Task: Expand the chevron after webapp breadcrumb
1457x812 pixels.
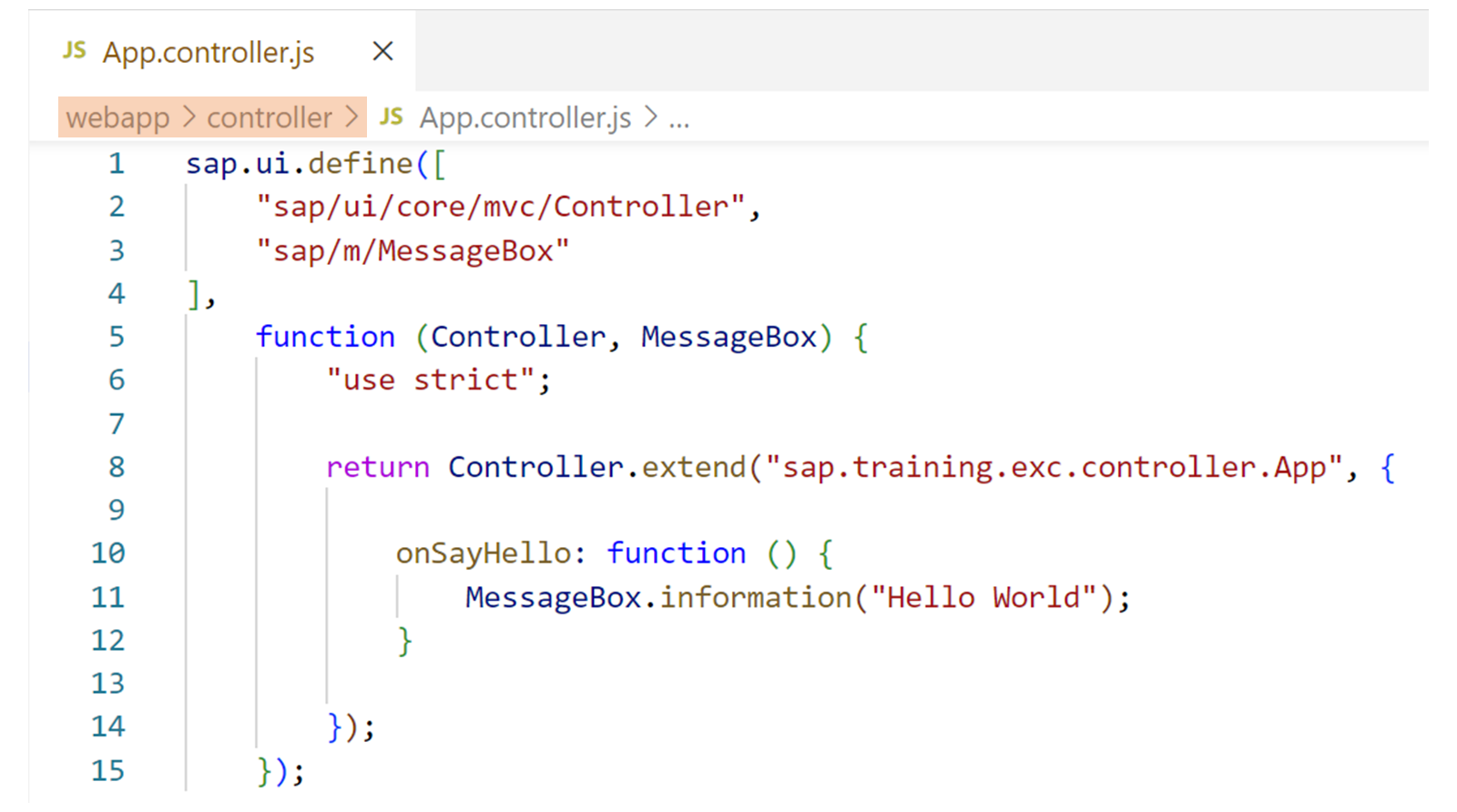Action: tap(188, 117)
